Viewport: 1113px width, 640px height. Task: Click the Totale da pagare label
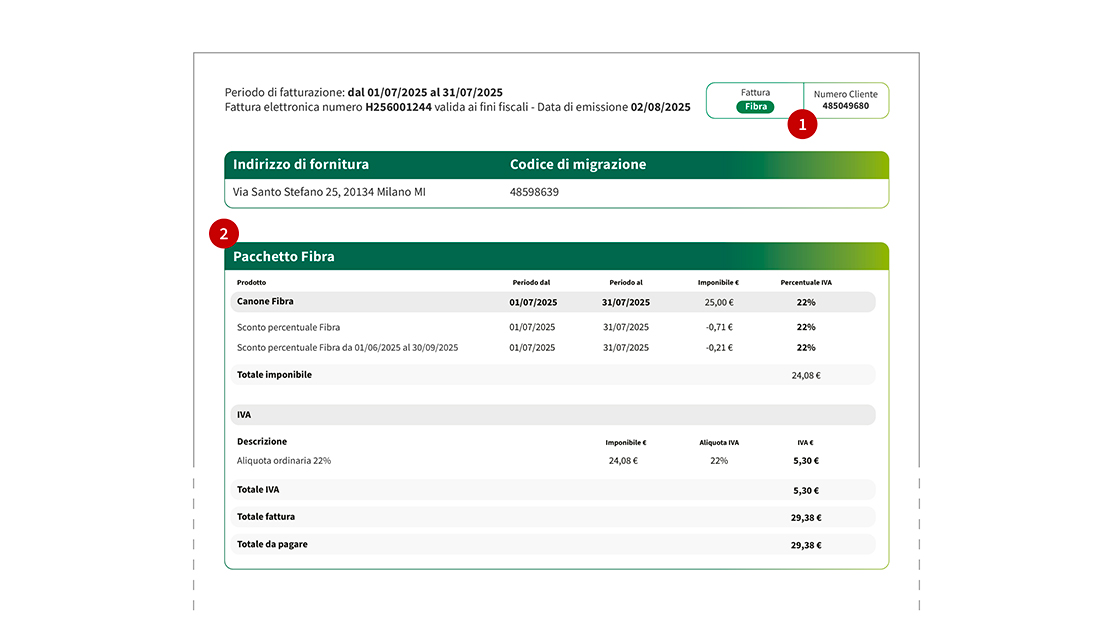[x=272, y=544]
